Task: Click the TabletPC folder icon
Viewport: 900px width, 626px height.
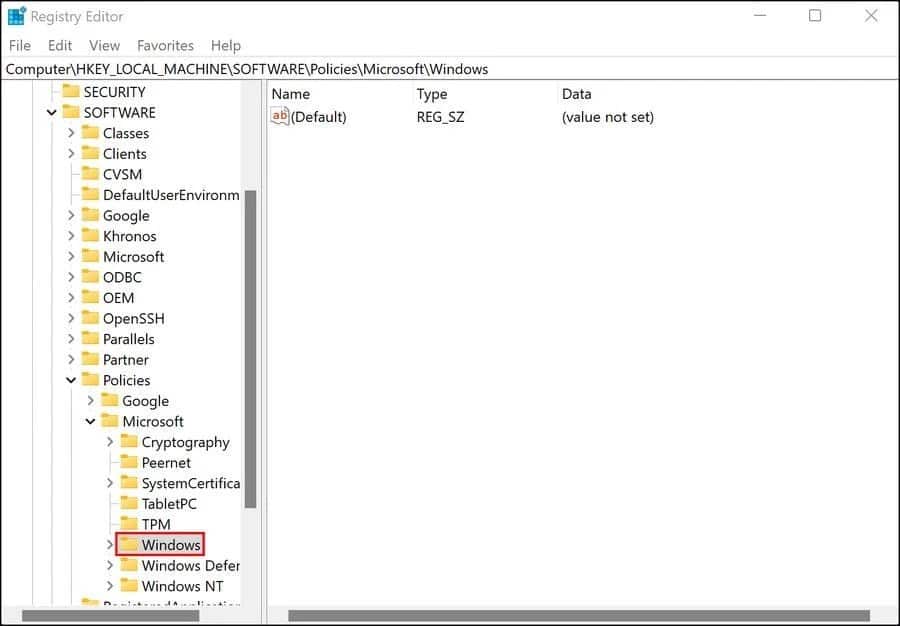Action: click(x=131, y=503)
